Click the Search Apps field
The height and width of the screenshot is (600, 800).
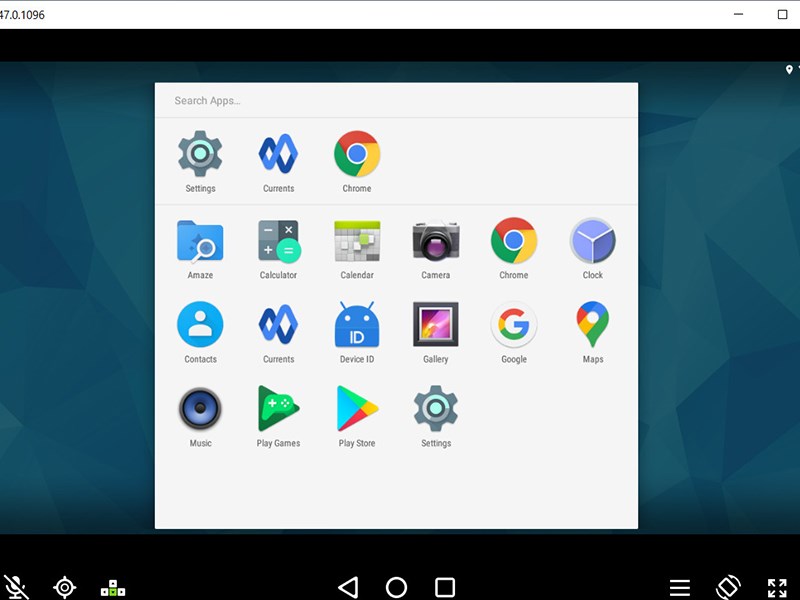pos(396,101)
